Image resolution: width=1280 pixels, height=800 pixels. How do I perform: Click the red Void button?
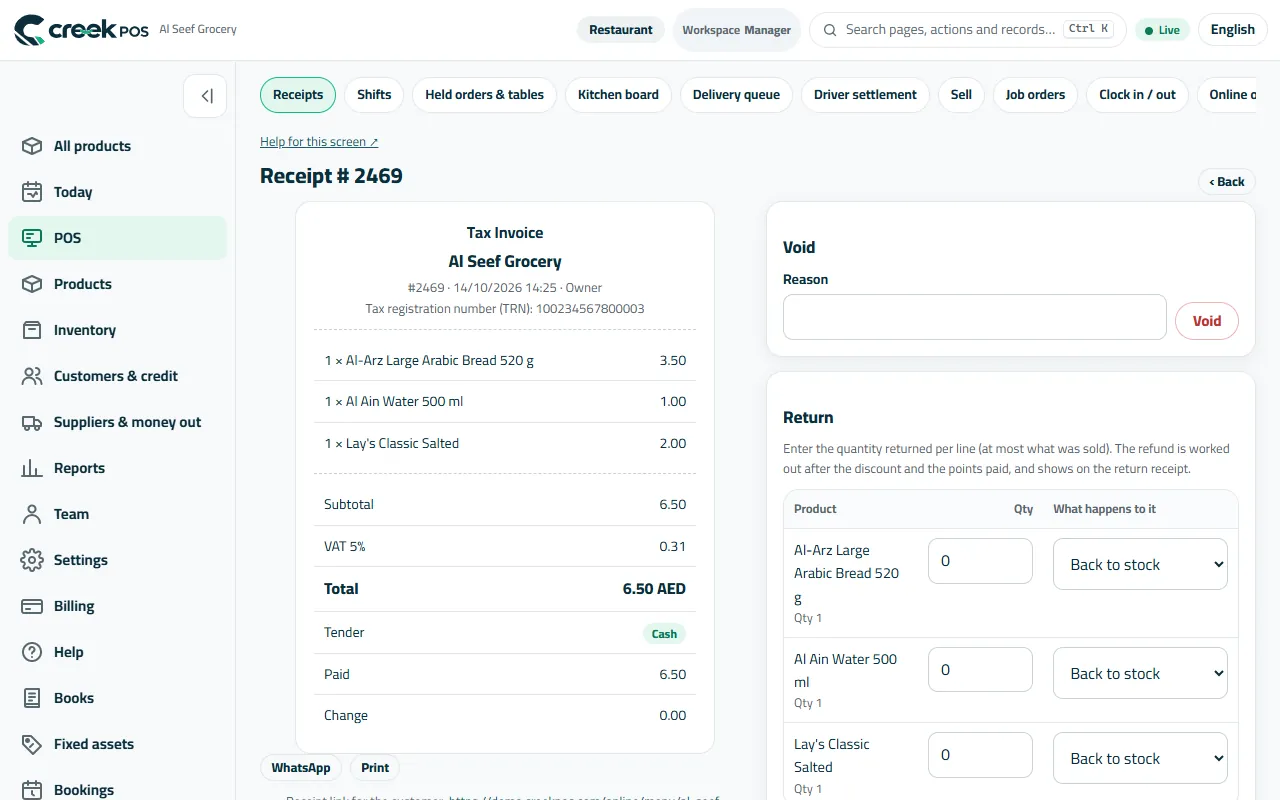[x=1207, y=321]
